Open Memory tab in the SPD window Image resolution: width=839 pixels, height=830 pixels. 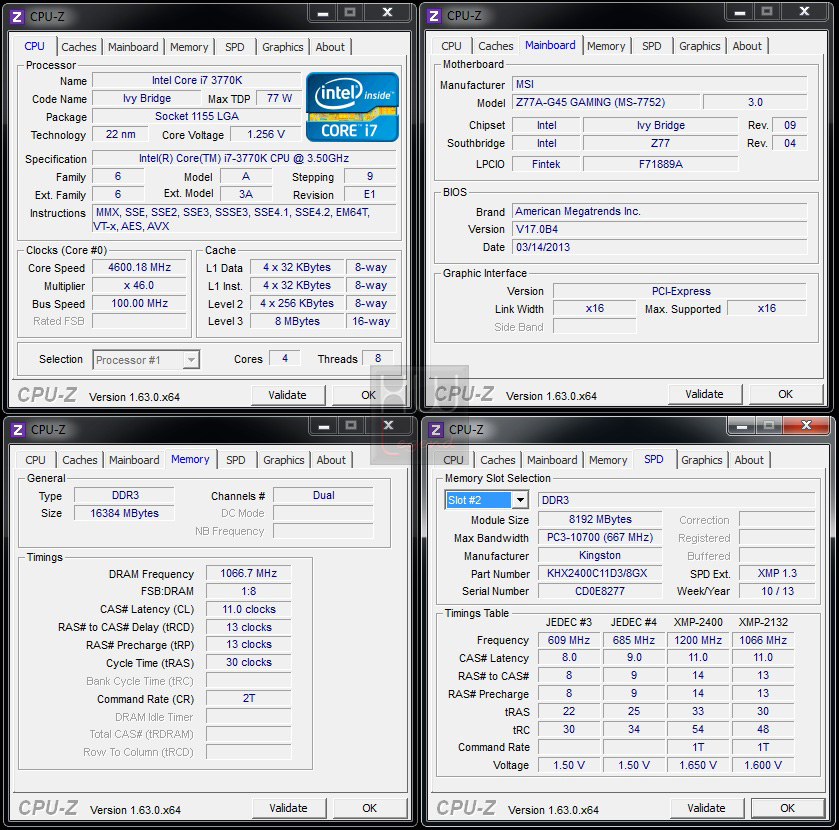pyautogui.click(x=608, y=460)
